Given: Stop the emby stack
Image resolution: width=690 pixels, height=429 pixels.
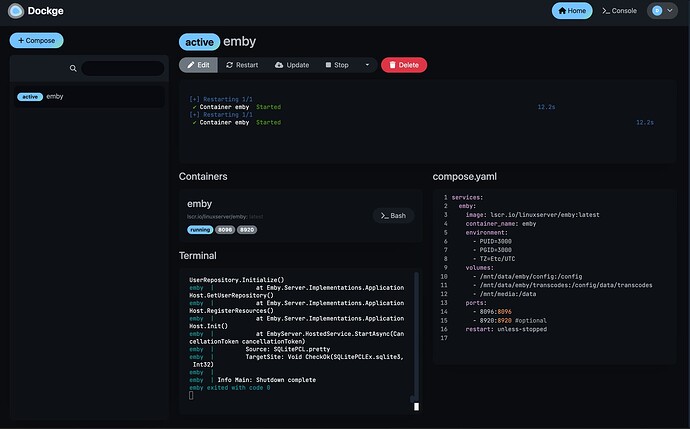Looking at the screenshot, I should [337, 65].
